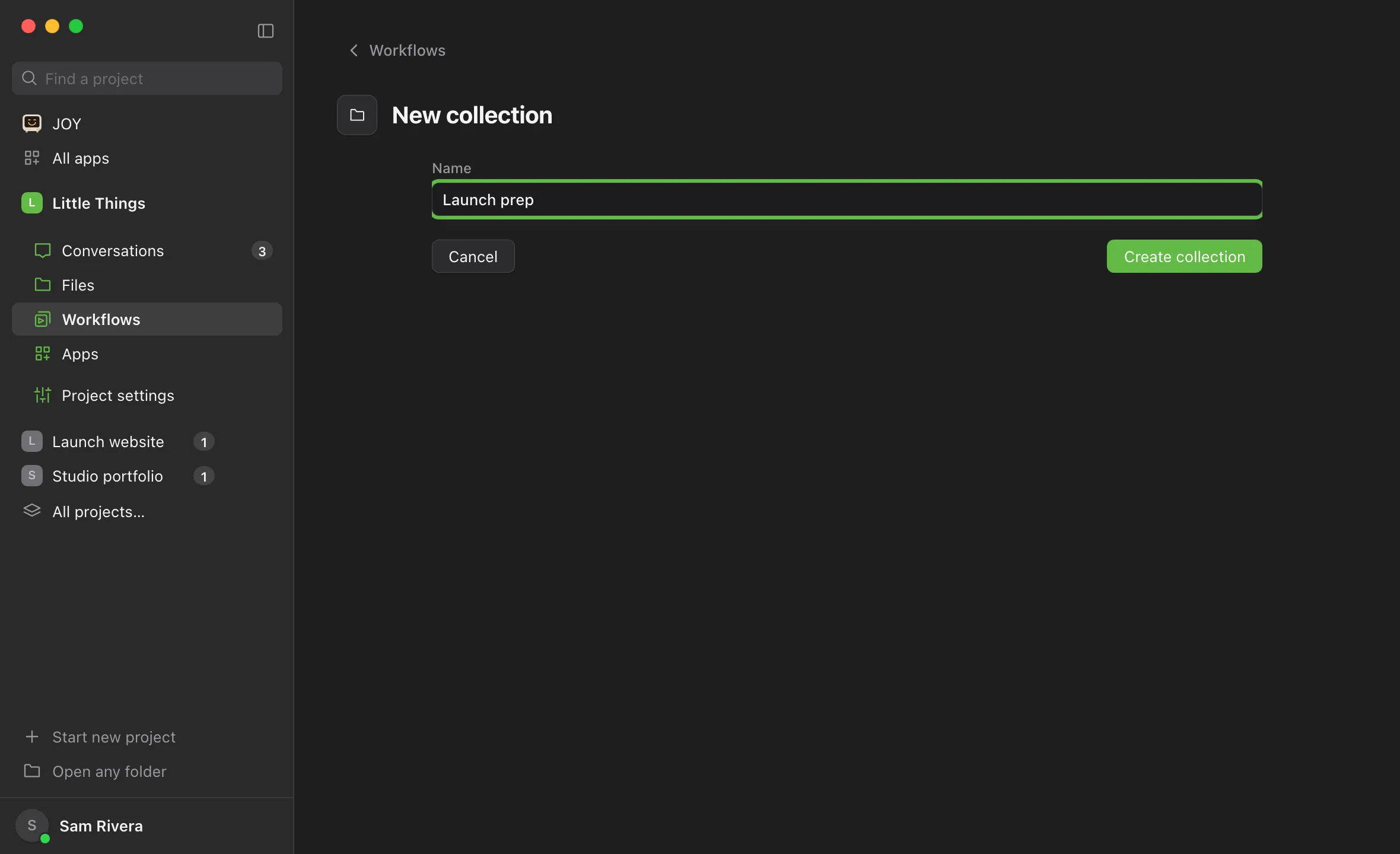
Task: Focus the Find a project search box
Action: pyautogui.click(x=147, y=78)
